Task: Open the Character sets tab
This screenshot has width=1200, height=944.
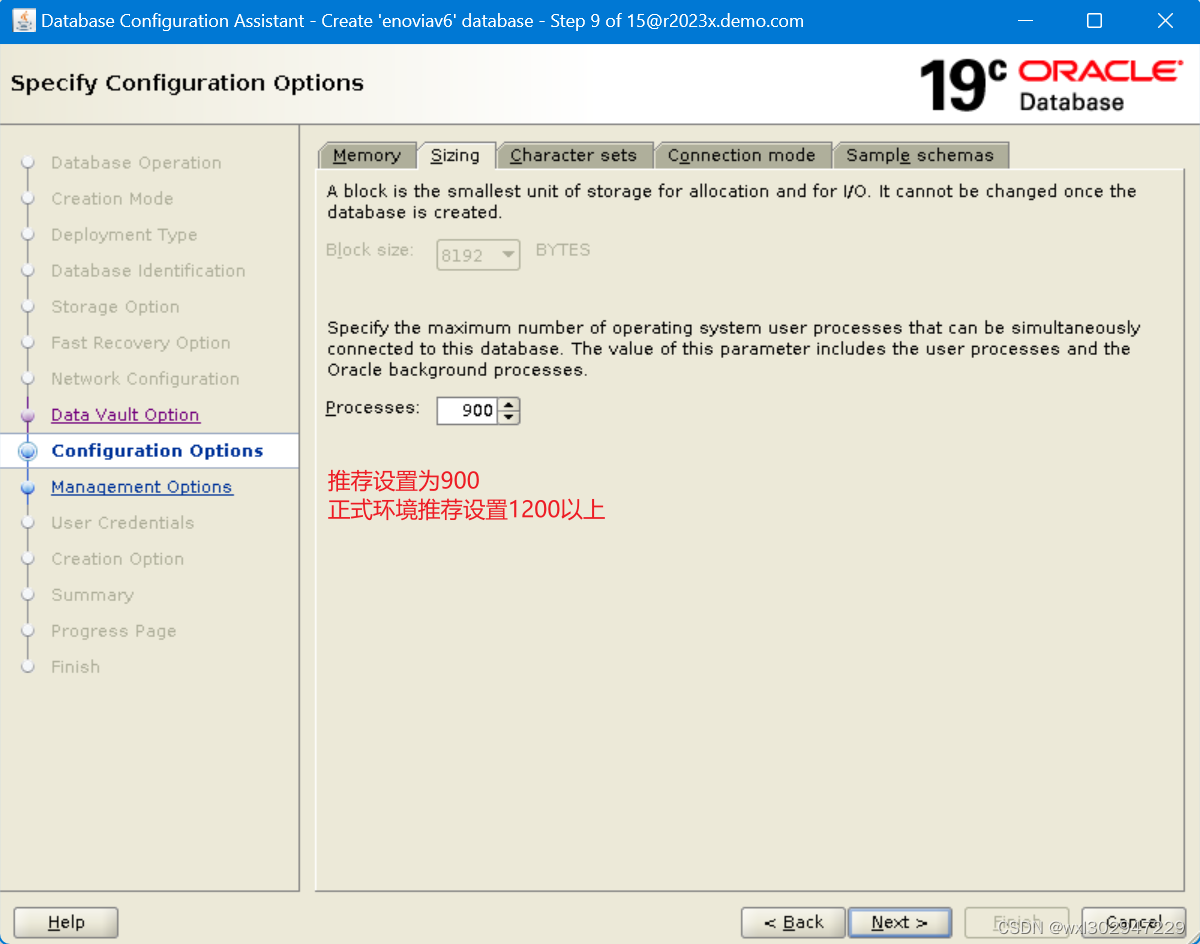Action: [573, 155]
